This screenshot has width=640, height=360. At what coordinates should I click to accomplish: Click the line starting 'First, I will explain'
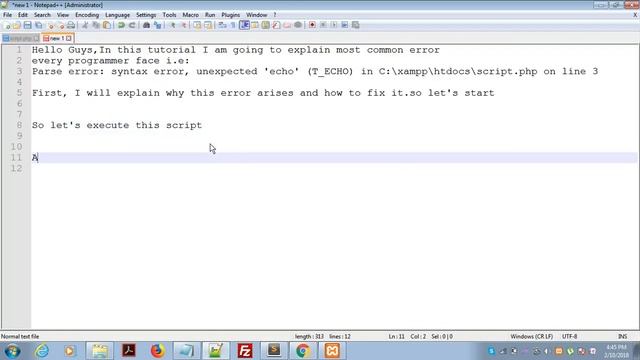(263, 93)
